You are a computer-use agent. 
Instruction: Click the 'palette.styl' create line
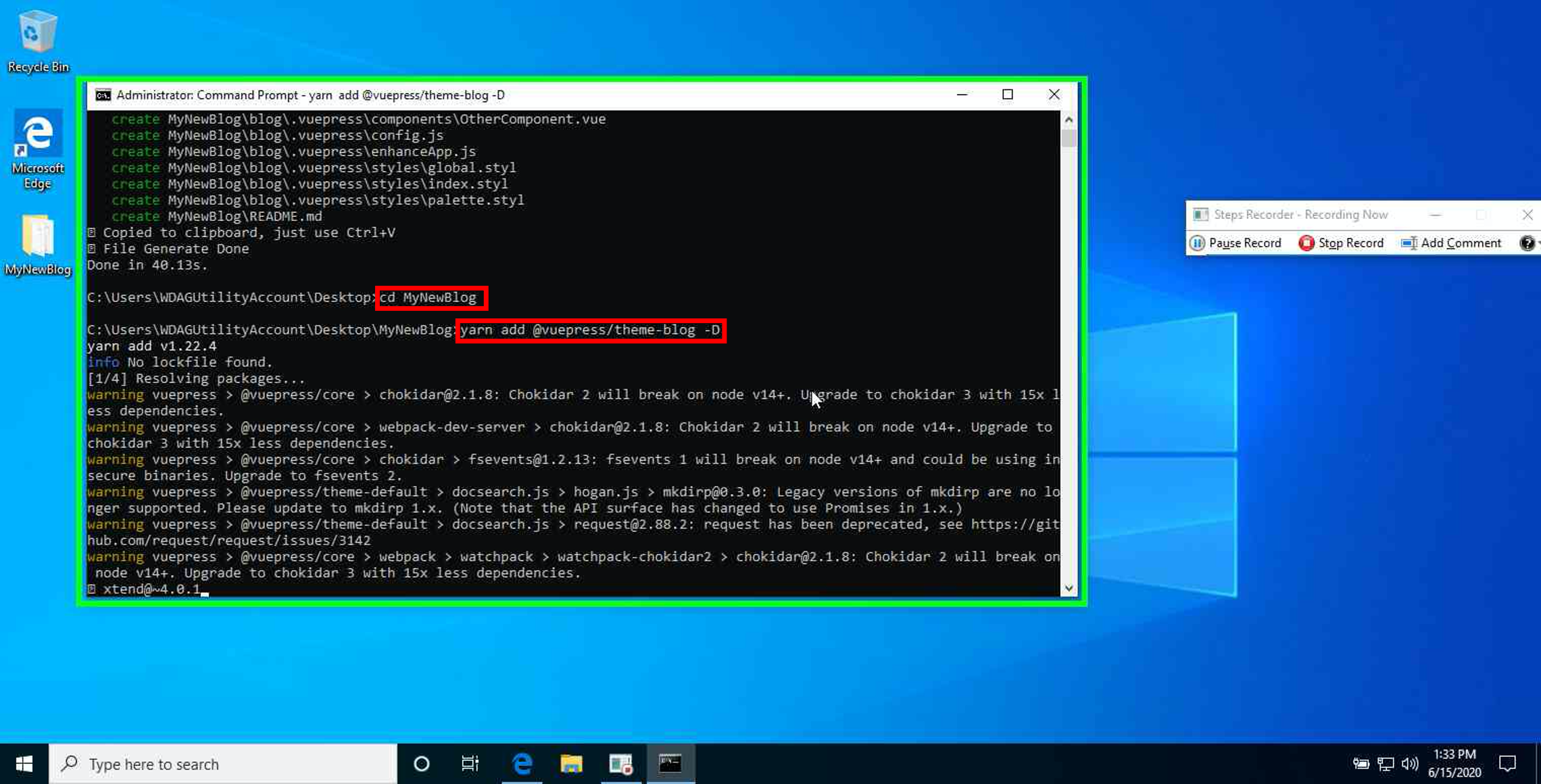(x=318, y=200)
